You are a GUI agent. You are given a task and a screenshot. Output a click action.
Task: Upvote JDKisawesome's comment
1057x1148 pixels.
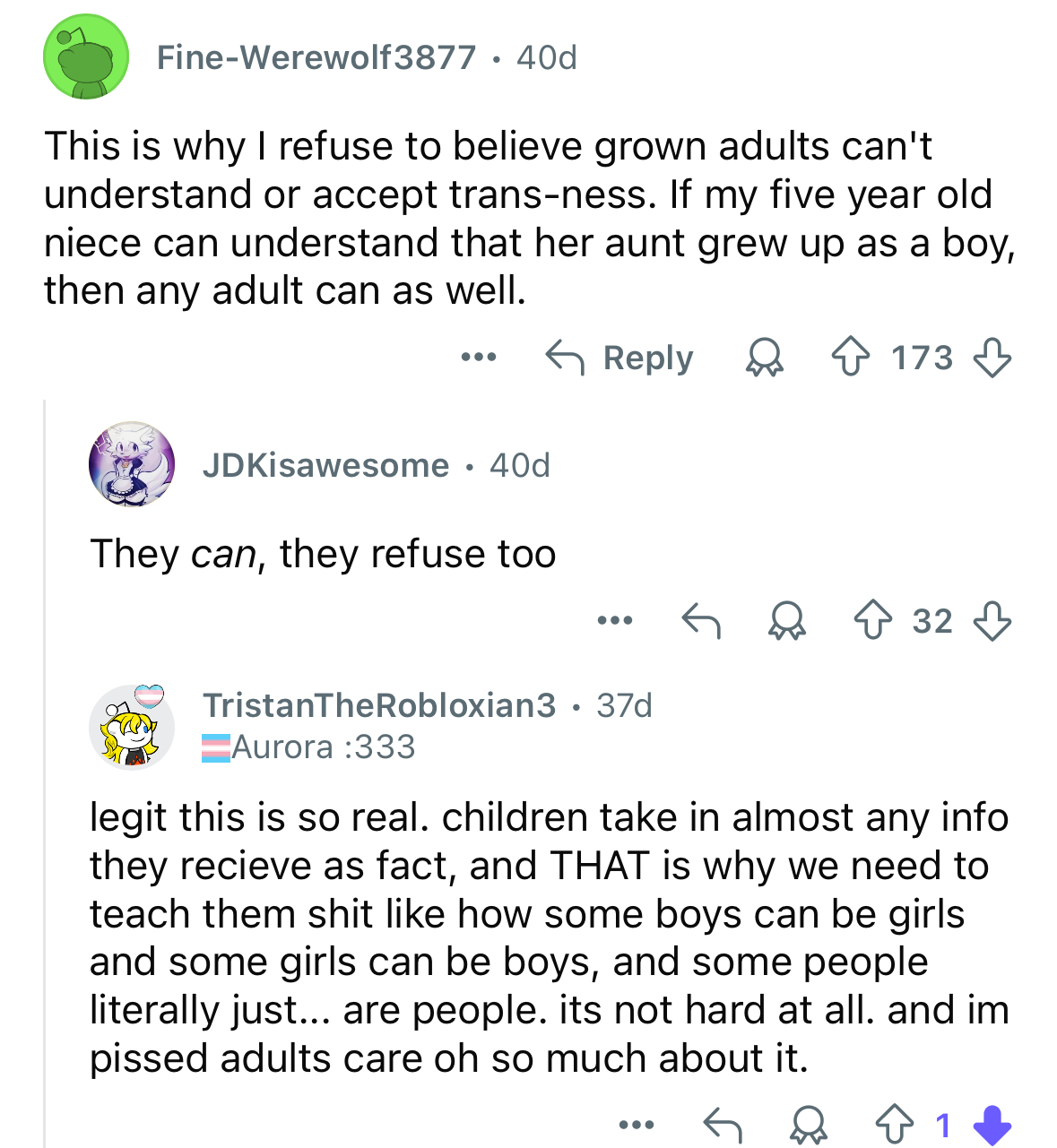point(872,621)
